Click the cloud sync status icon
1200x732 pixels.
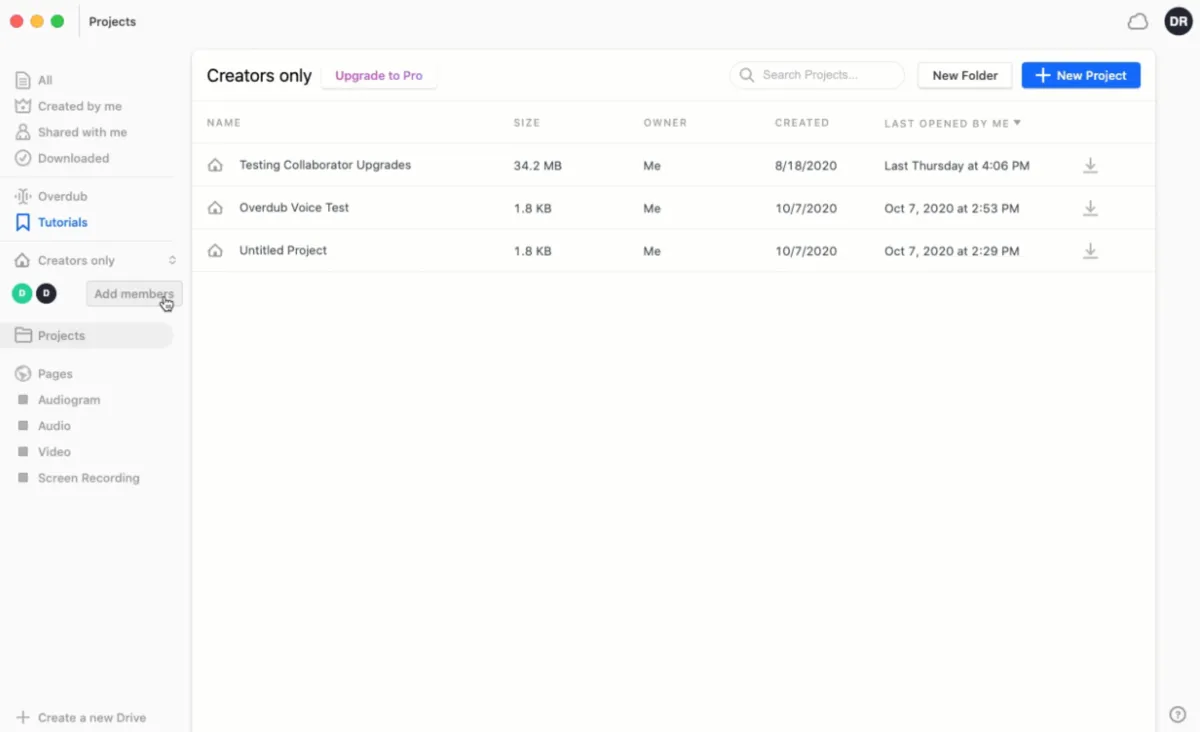click(1137, 22)
